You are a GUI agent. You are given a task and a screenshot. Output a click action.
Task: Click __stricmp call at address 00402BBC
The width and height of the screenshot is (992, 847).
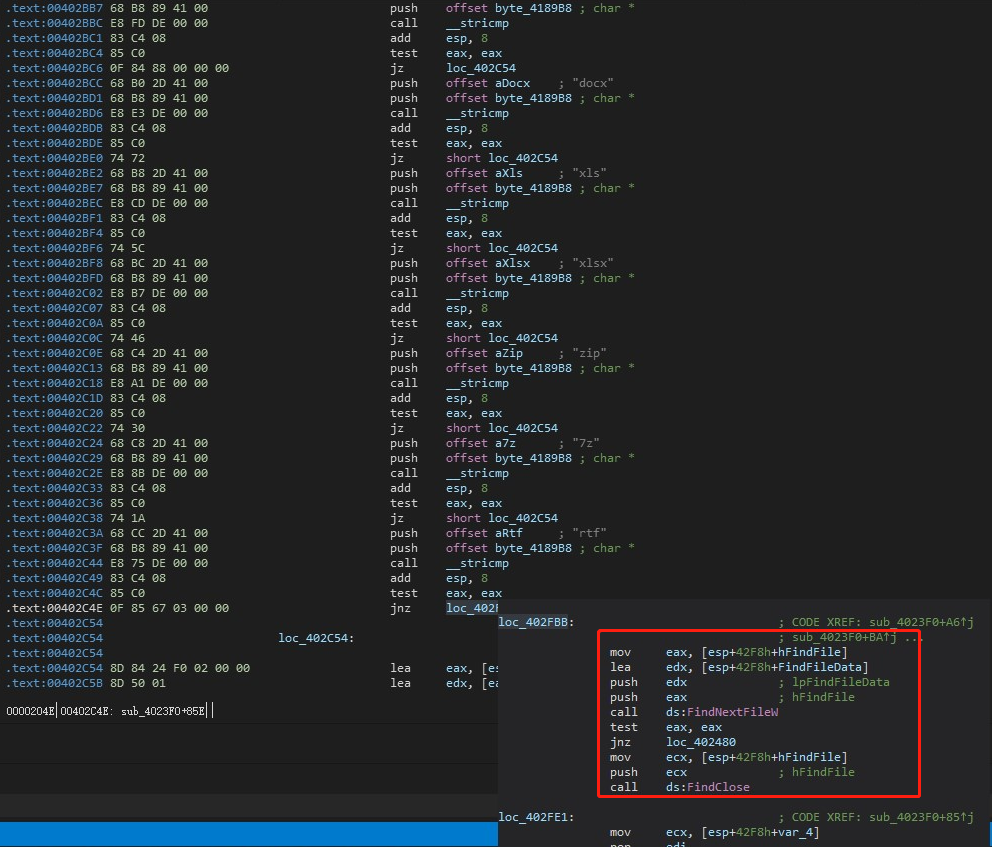tap(477, 23)
